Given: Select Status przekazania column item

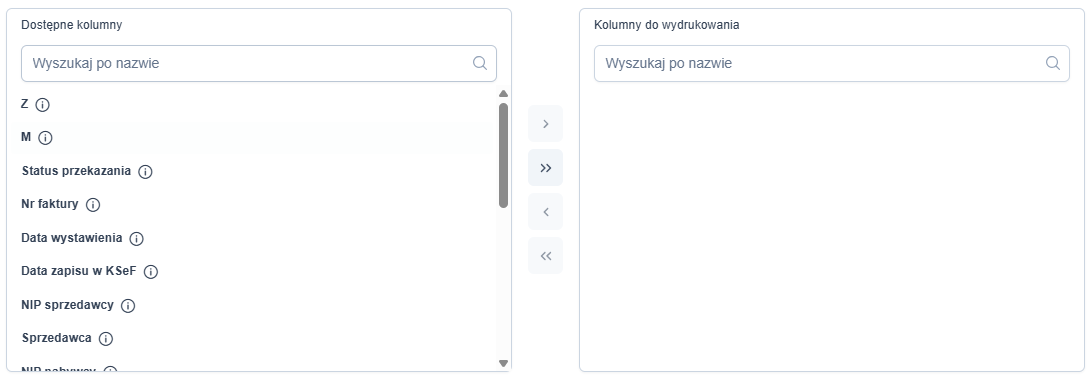Looking at the screenshot, I should (x=76, y=171).
